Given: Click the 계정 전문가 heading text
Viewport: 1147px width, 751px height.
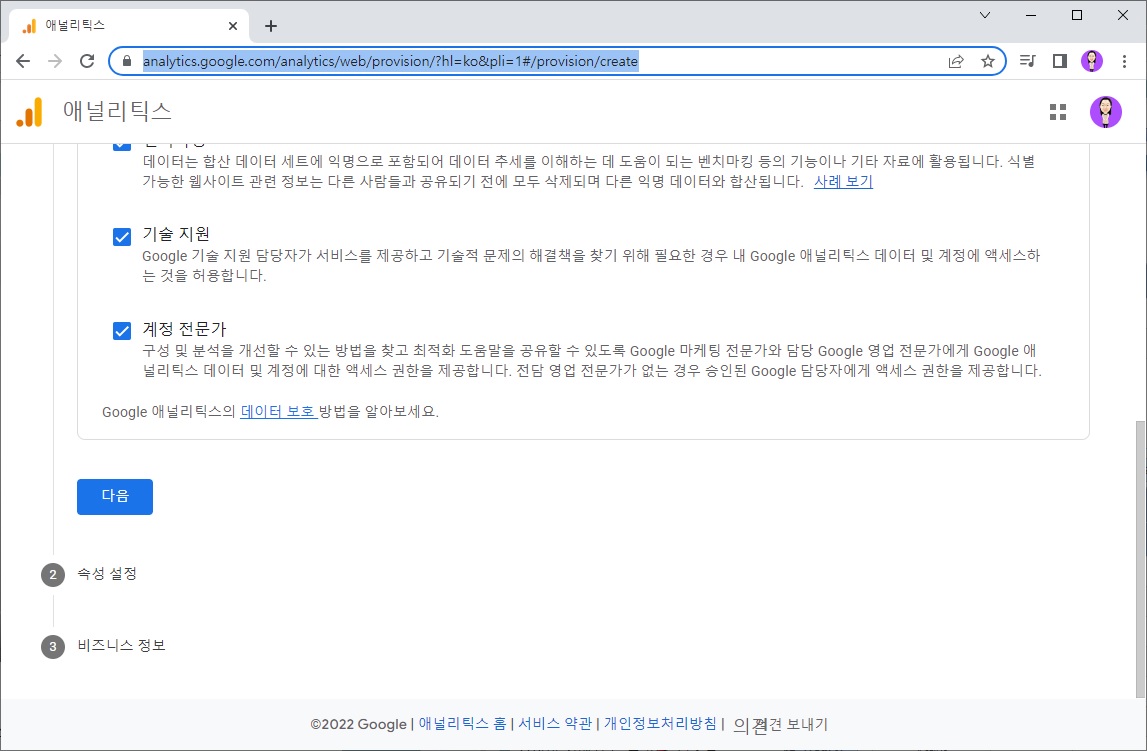Looking at the screenshot, I should click(184, 329).
